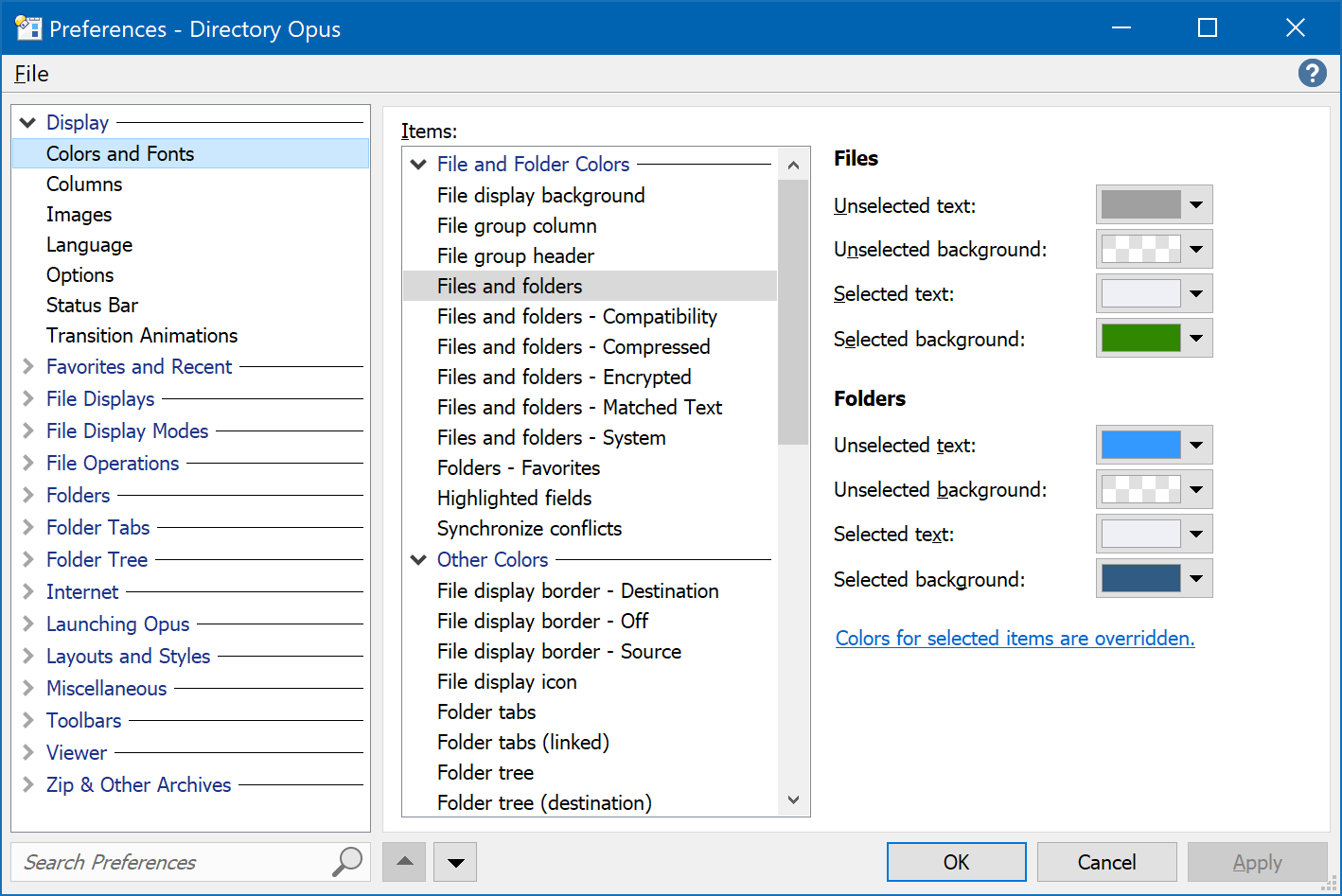Expand the Layouts and Styles category

tap(27, 657)
